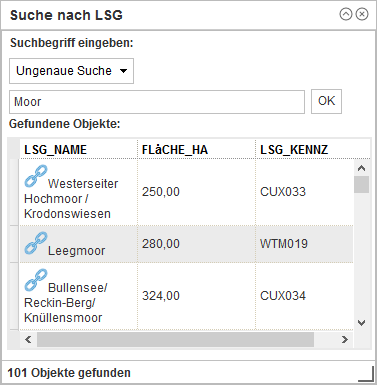
Task: Click the row selector of Westerseiter Hochmoor row
Action: coord(14,192)
